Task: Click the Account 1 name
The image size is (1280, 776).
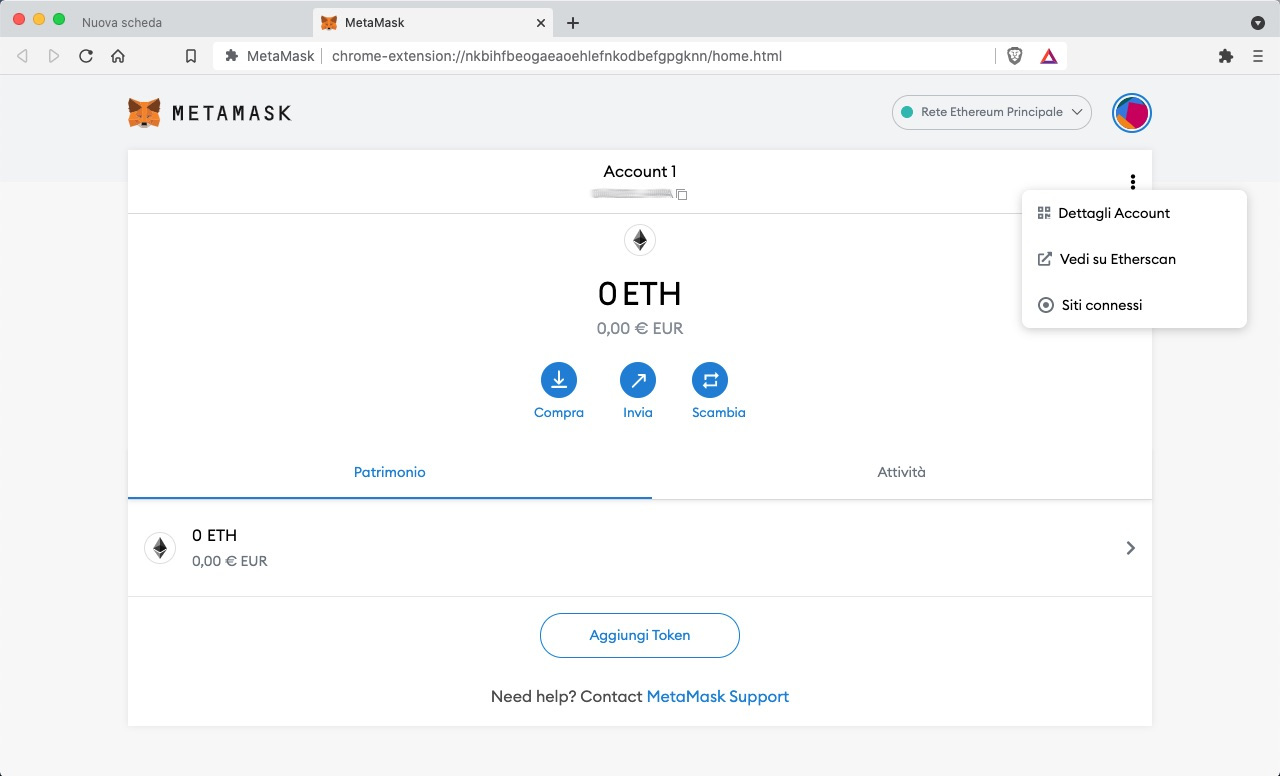Action: (x=640, y=171)
